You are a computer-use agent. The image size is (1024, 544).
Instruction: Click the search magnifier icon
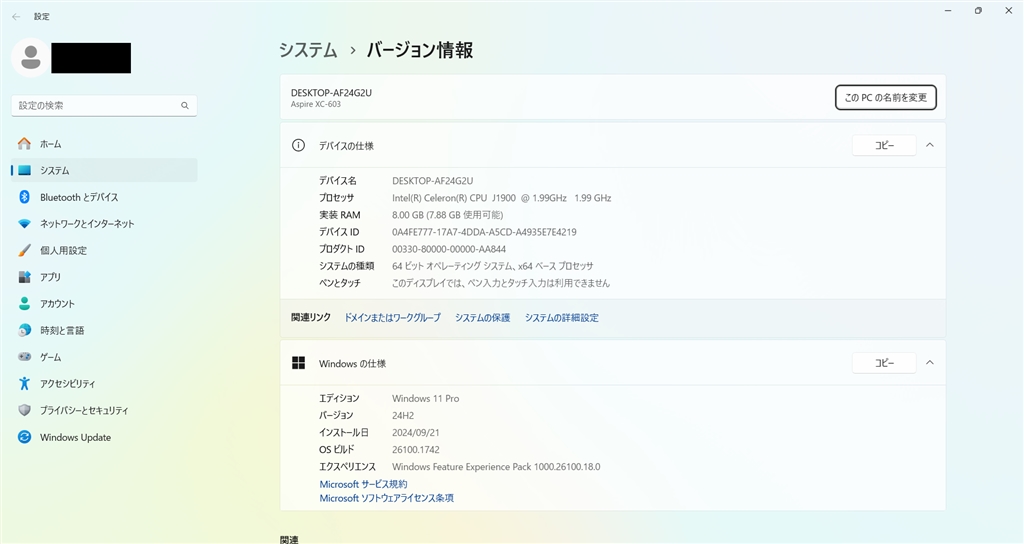pyautogui.click(x=185, y=105)
